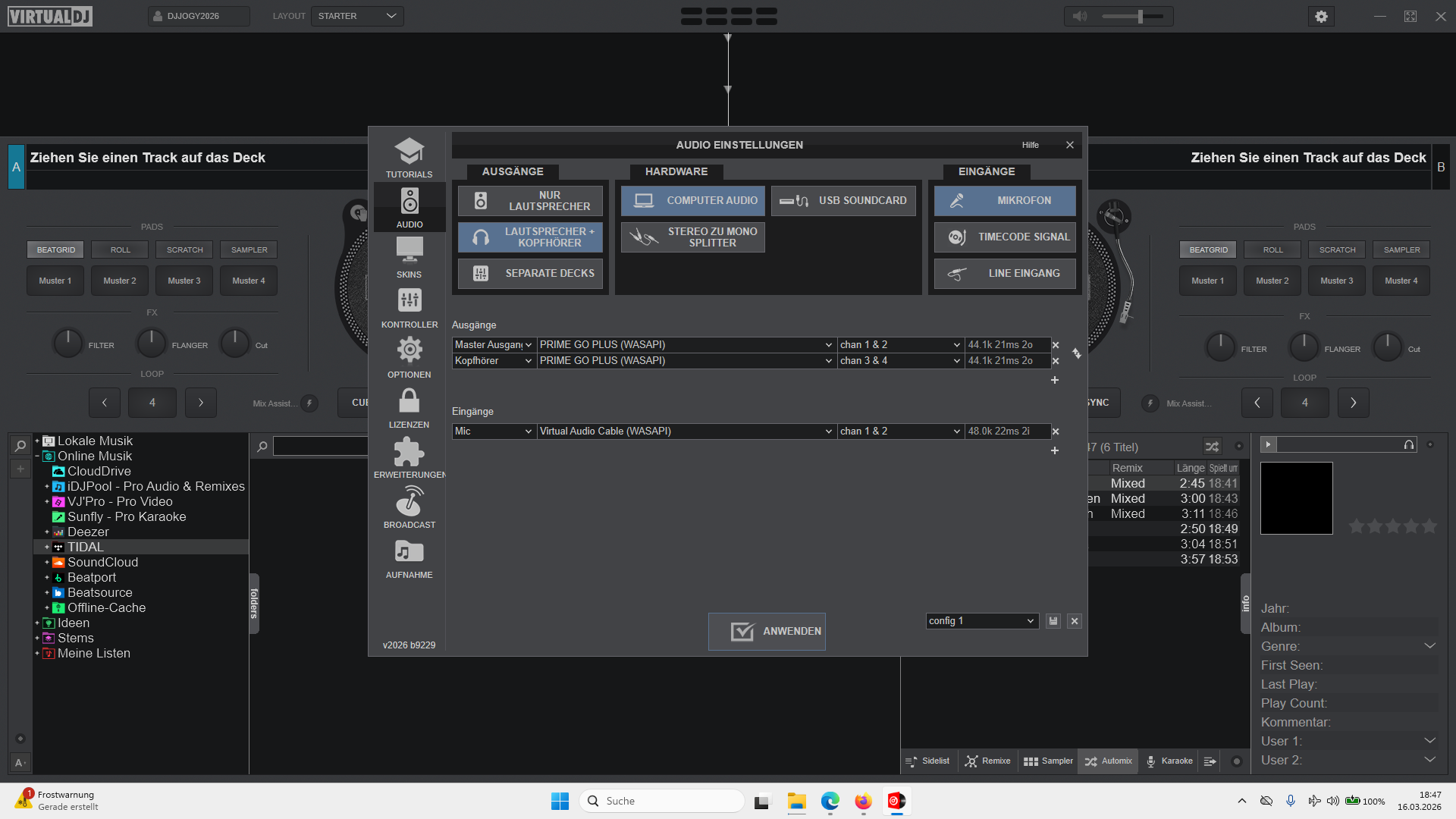Open the Broadcast satellite dish icon

coord(409,501)
